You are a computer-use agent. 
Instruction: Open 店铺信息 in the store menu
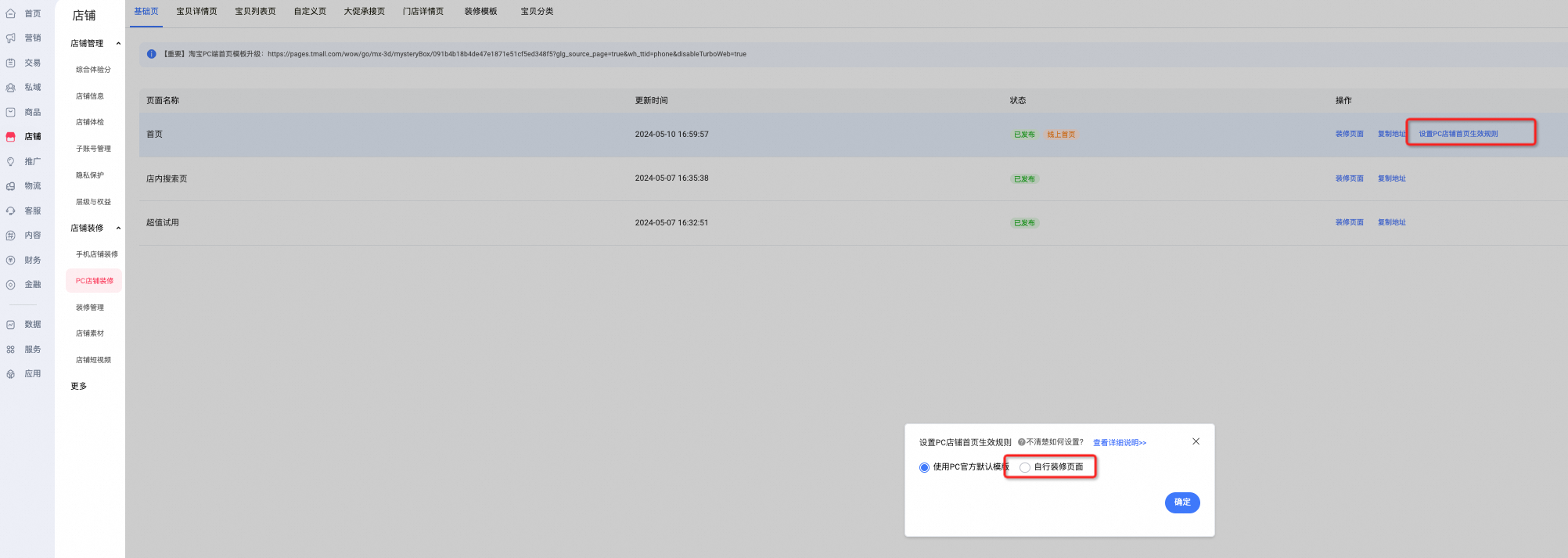(x=90, y=96)
